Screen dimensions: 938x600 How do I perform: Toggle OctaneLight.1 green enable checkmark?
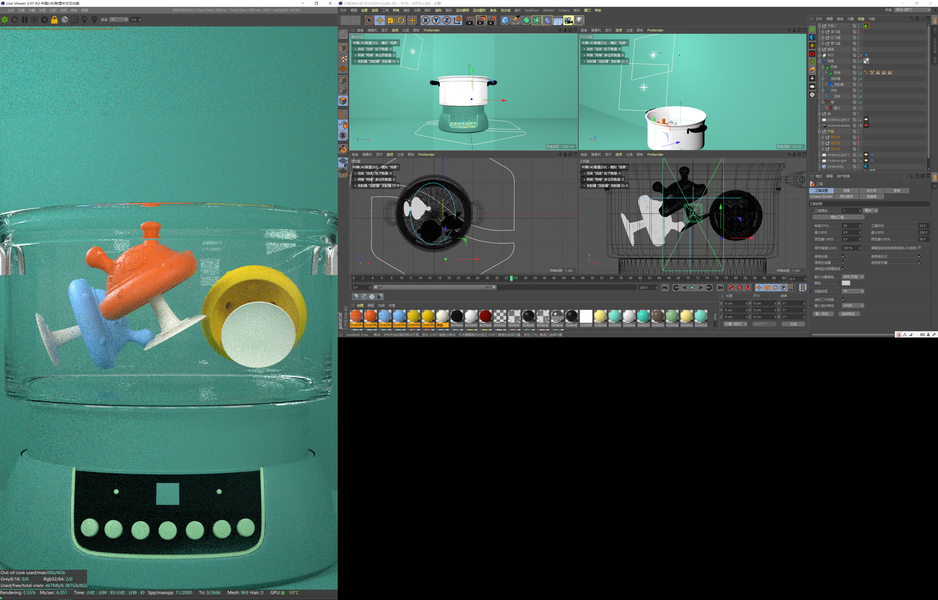[861, 155]
